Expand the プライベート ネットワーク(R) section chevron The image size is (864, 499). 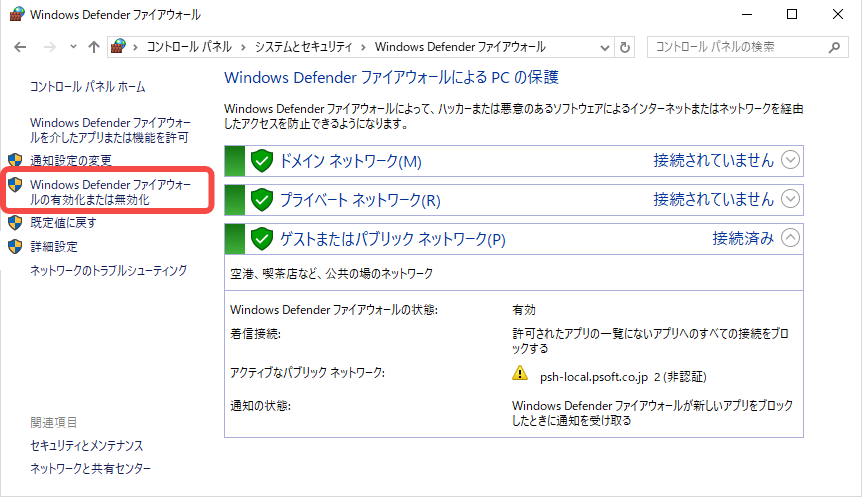790,199
